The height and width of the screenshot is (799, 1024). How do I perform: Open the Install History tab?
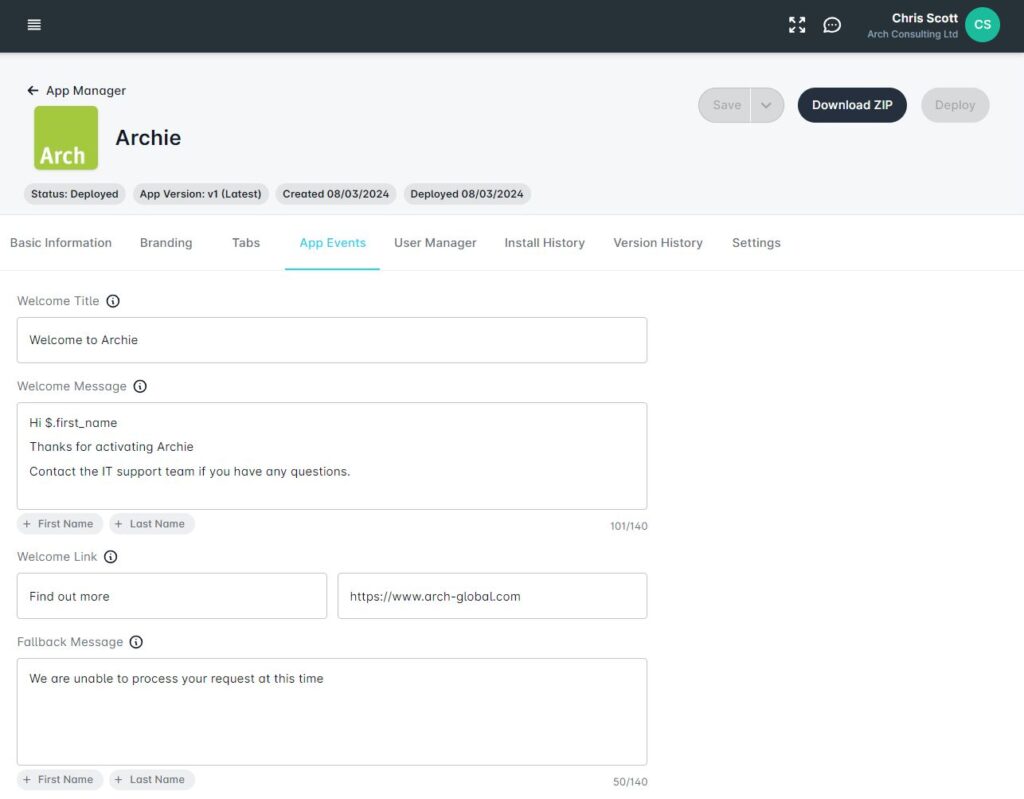(544, 243)
